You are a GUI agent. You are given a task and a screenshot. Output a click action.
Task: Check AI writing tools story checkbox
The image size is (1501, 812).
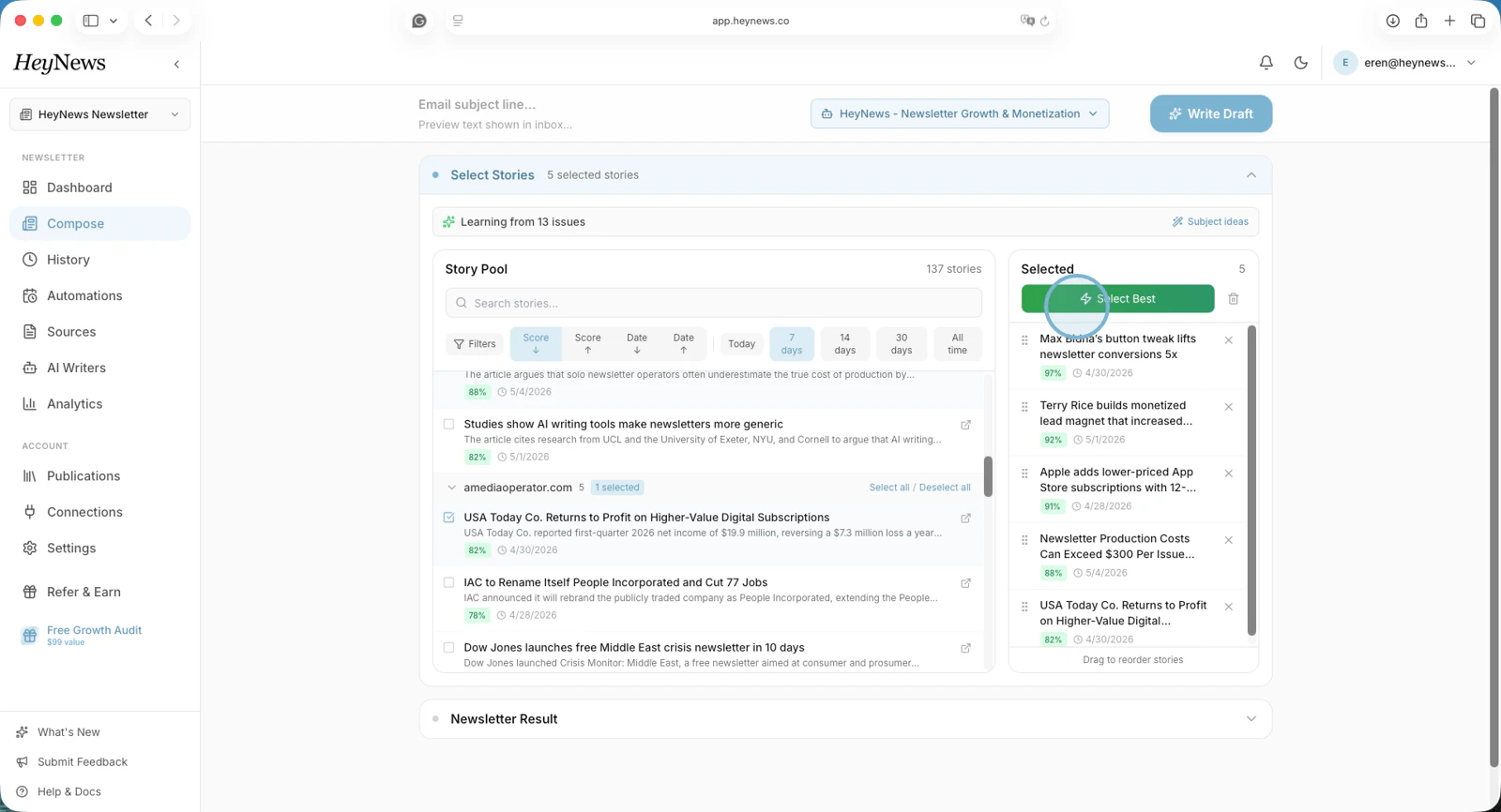tap(448, 424)
